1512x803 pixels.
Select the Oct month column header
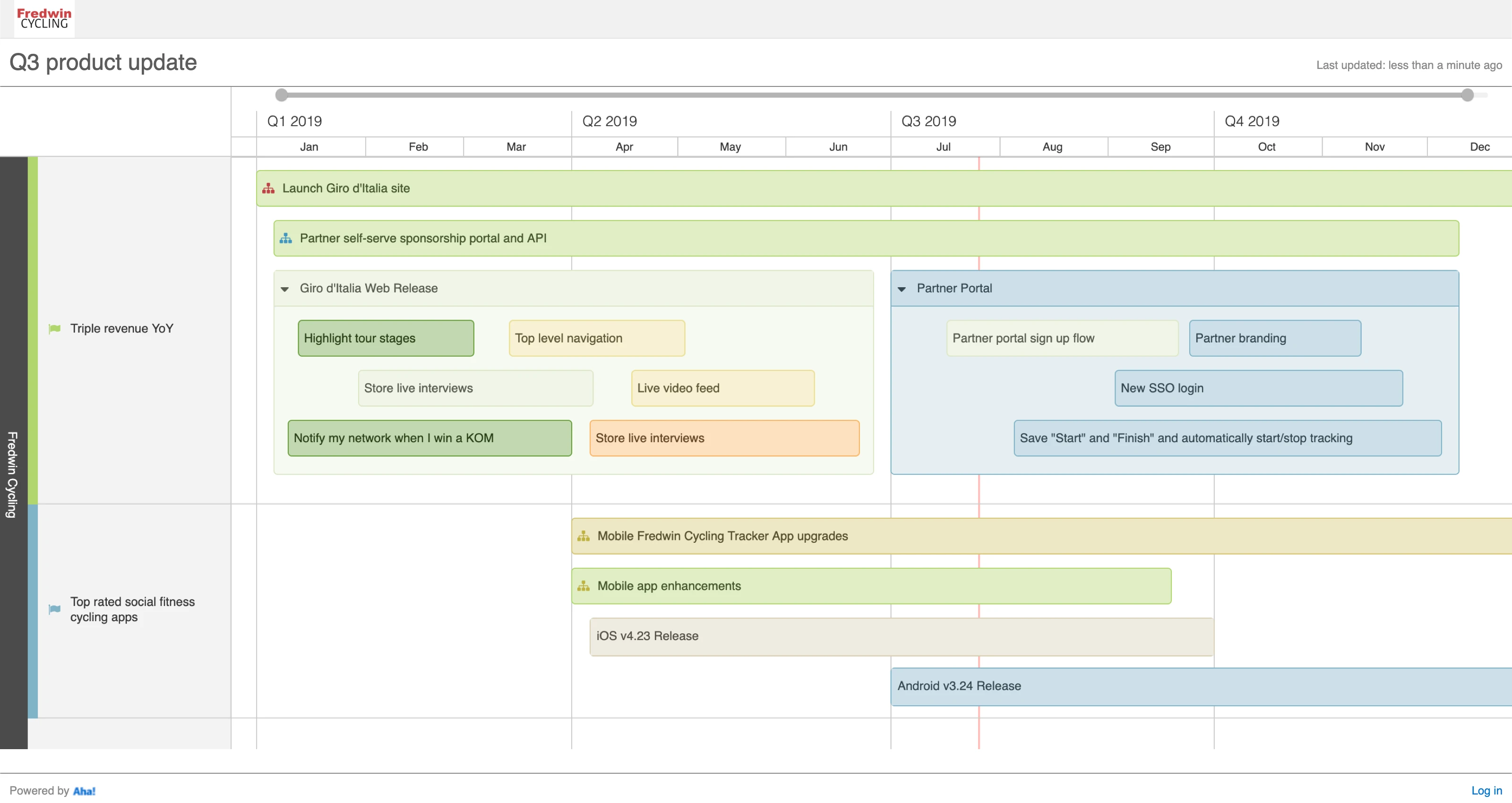(1266, 147)
